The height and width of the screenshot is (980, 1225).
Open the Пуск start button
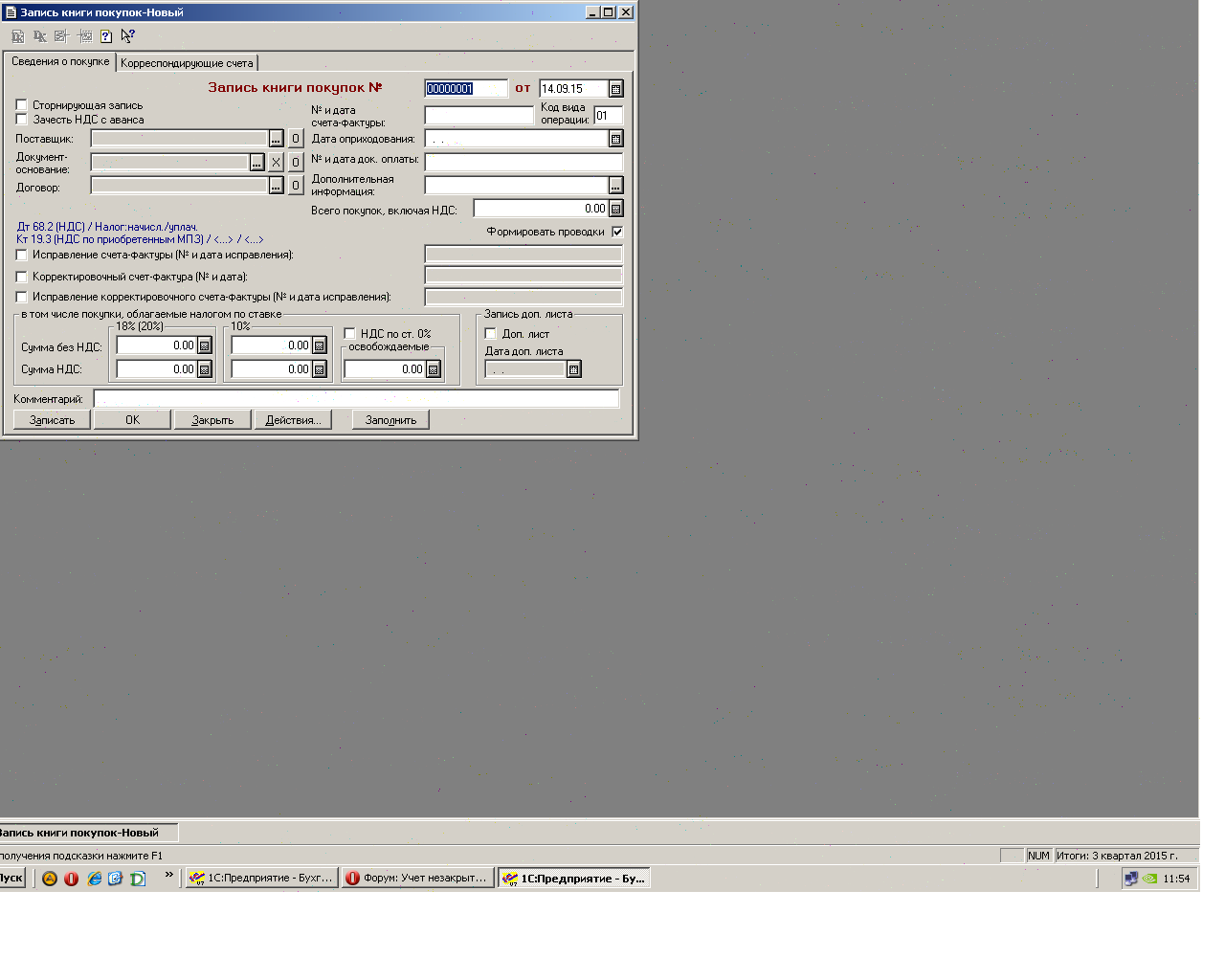(11, 879)
